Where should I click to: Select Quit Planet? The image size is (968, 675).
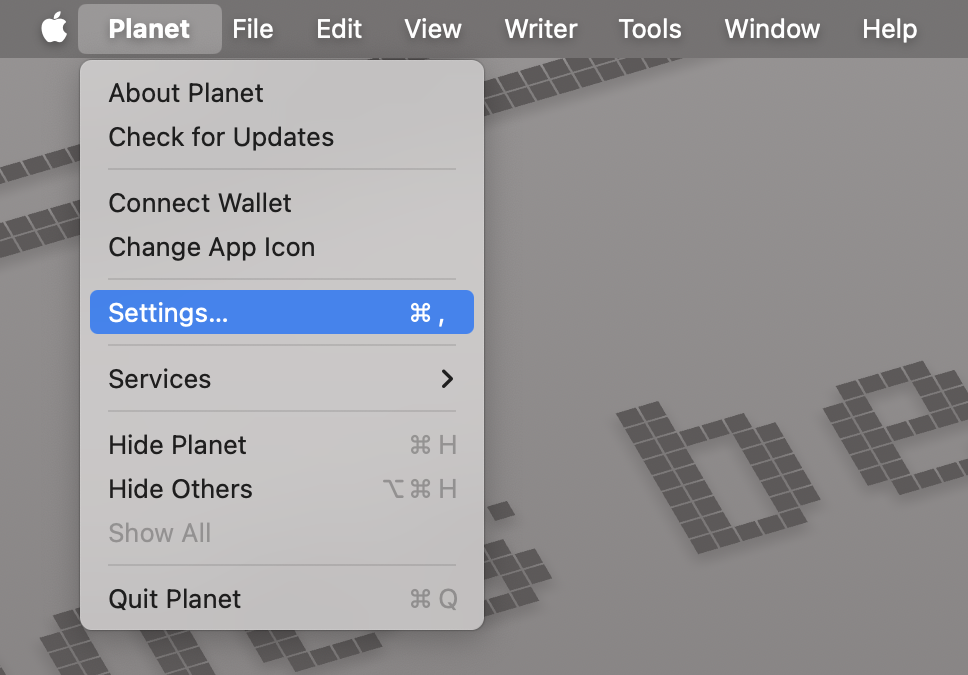(174, 599)
